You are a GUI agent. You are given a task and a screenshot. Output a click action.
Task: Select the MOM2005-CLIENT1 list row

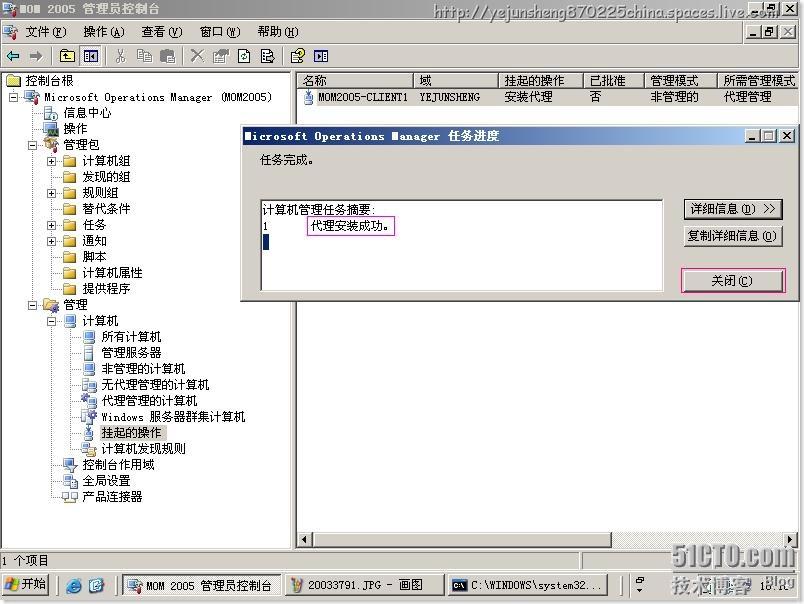pos(548,97)
